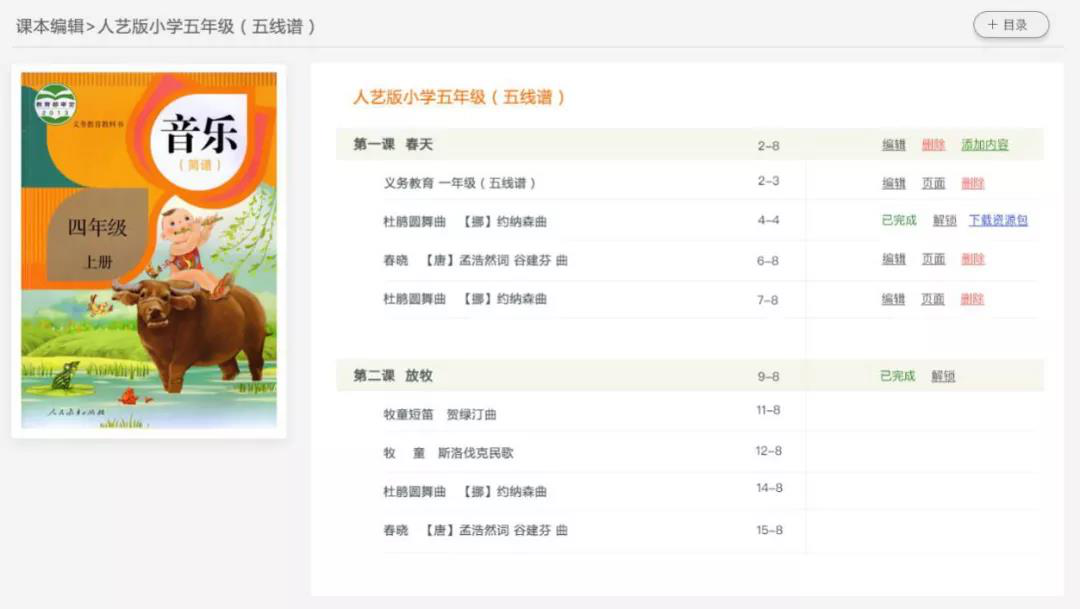Image resolution: width=1080 pixels, height=609 pixels.
Task: Click 解锁 for 第二课 放牧
Action: pos(943,376)
